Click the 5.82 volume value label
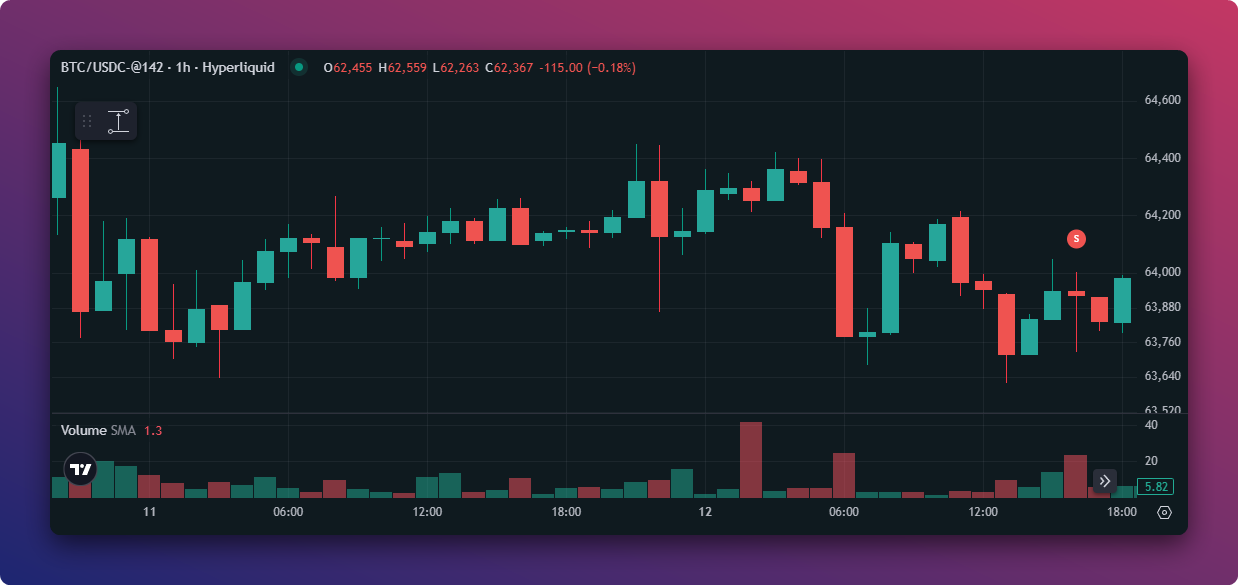The width and height of the screenshot is (1238, 585). coord(1156,487)
